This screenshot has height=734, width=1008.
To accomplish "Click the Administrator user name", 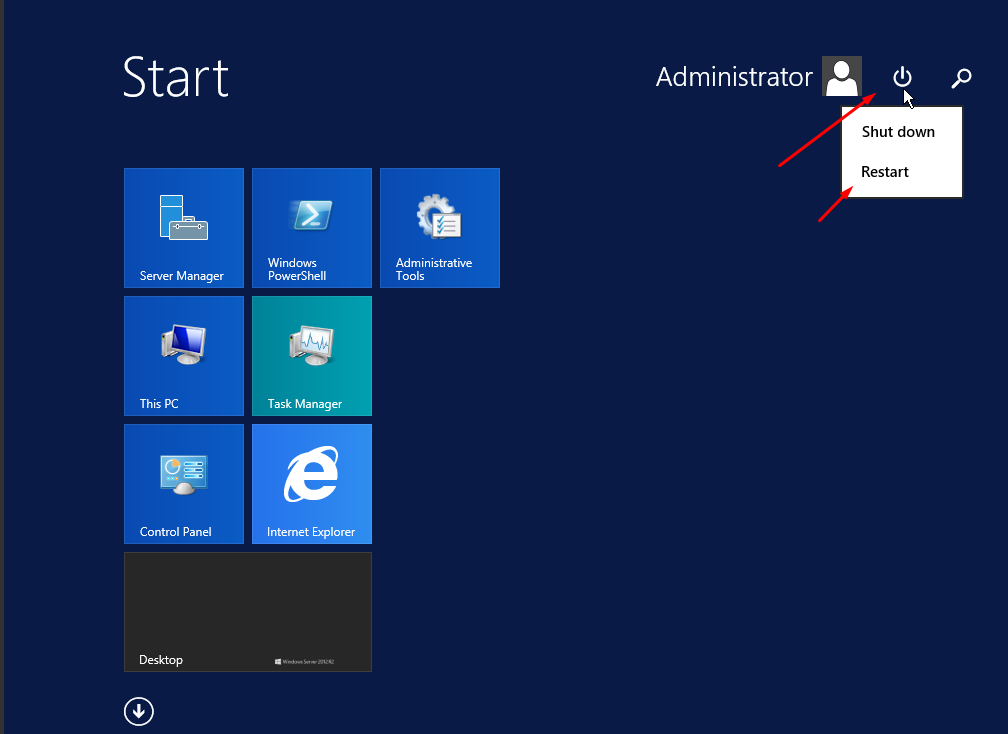I will point(734,77).
